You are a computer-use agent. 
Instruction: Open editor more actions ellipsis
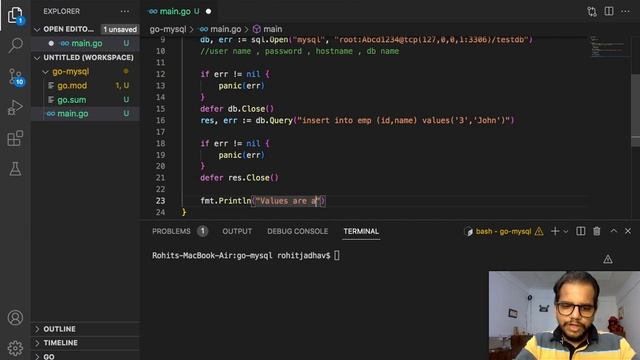(x=625, y=11)
